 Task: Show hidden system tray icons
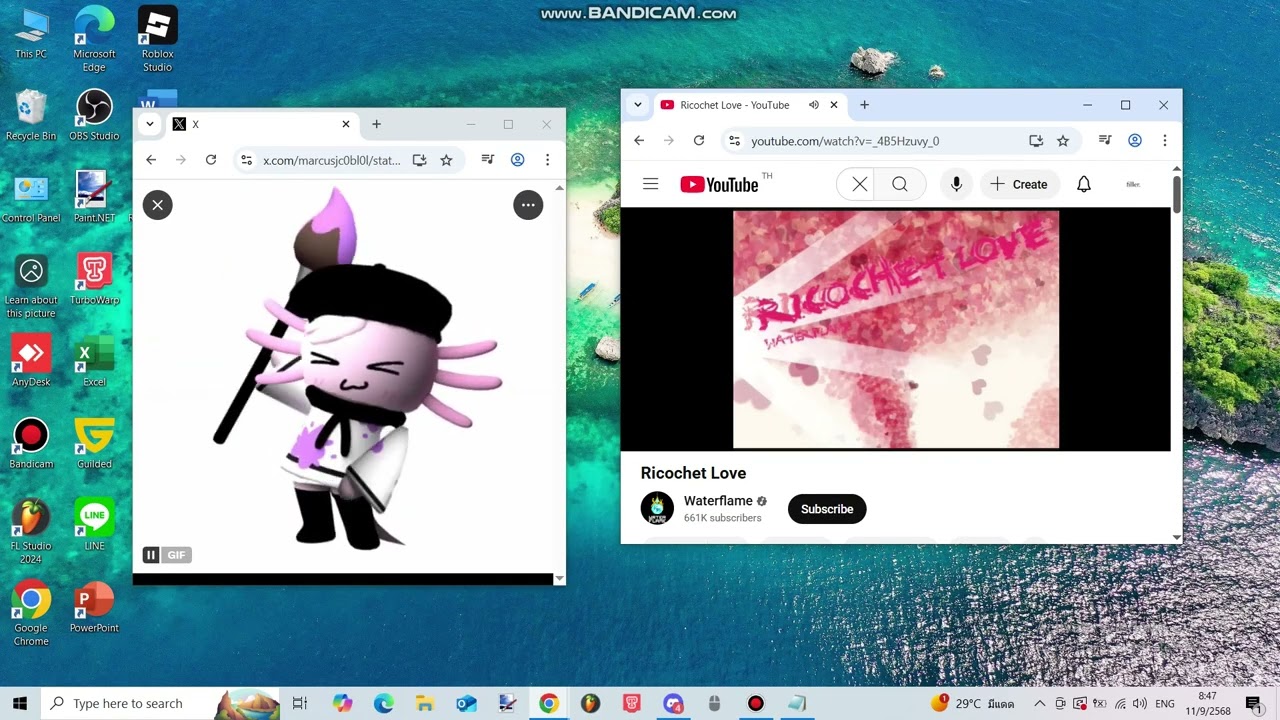(1039, 704)
